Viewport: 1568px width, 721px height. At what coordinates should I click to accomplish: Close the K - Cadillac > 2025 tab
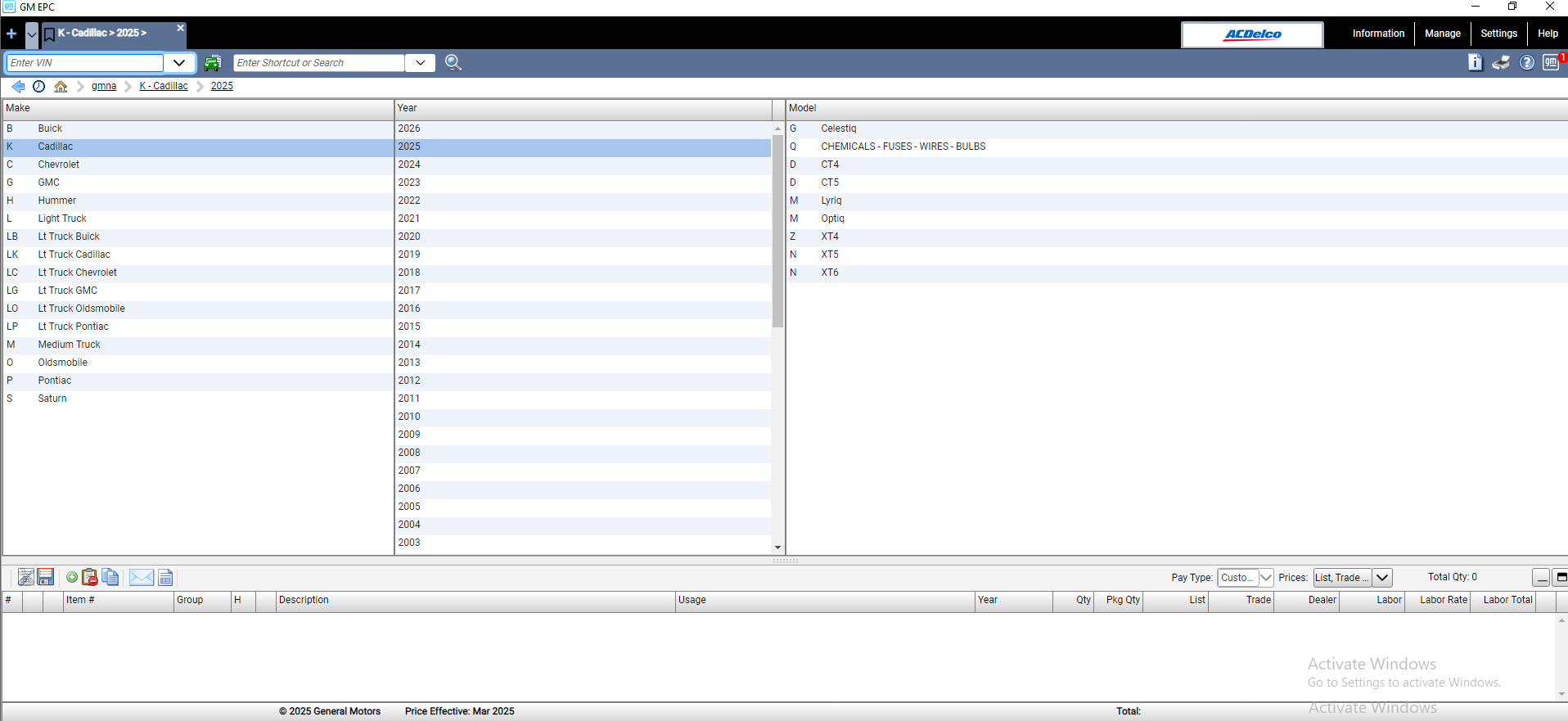pyautogui.click(x=181, y=28)
